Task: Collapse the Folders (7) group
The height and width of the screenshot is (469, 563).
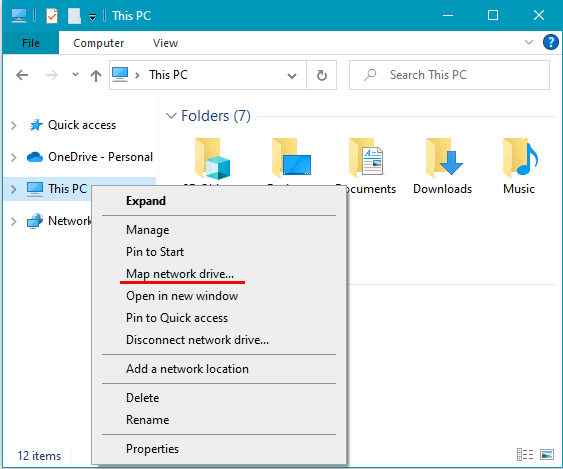Action: [x=171, y=116]
